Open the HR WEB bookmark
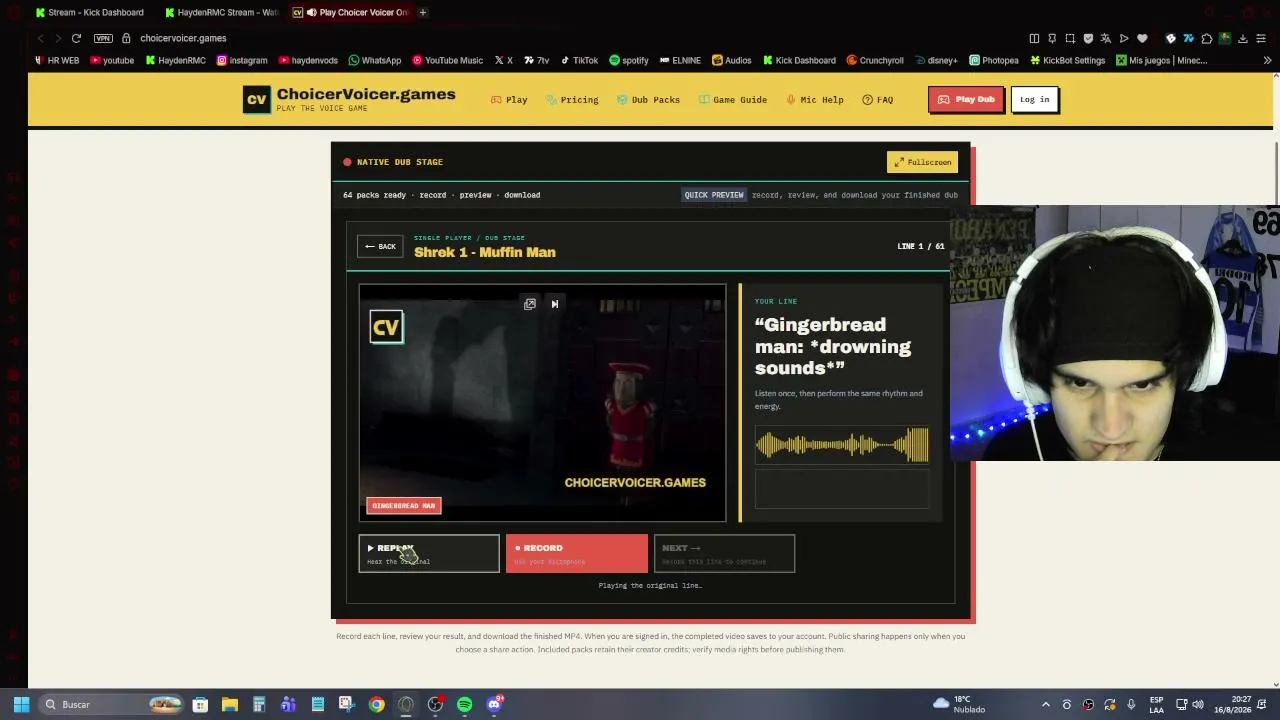The width and height of the screenshot is (1280, 720). click(56, 60)
